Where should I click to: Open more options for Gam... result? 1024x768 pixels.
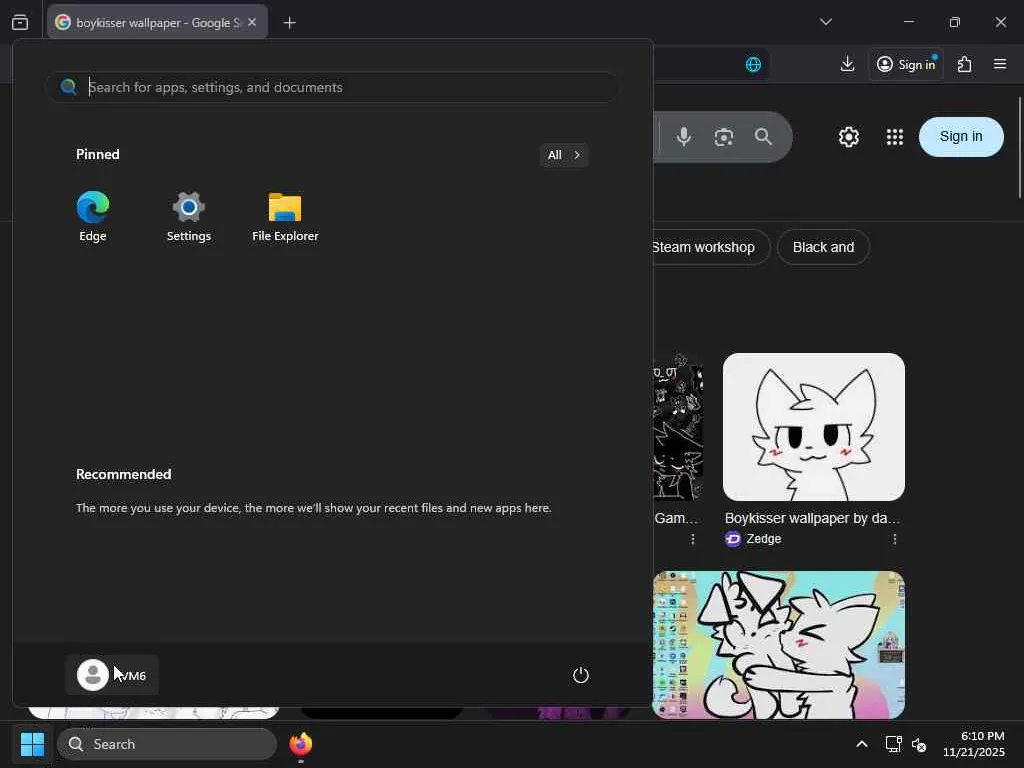[693, 539]
